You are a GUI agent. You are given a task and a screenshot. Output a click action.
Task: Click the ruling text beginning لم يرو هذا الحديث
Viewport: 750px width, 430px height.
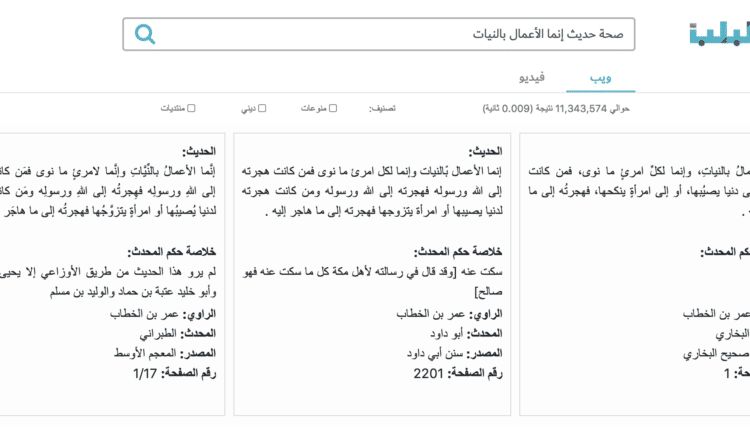pyautogui.click(x=108, y=281)
